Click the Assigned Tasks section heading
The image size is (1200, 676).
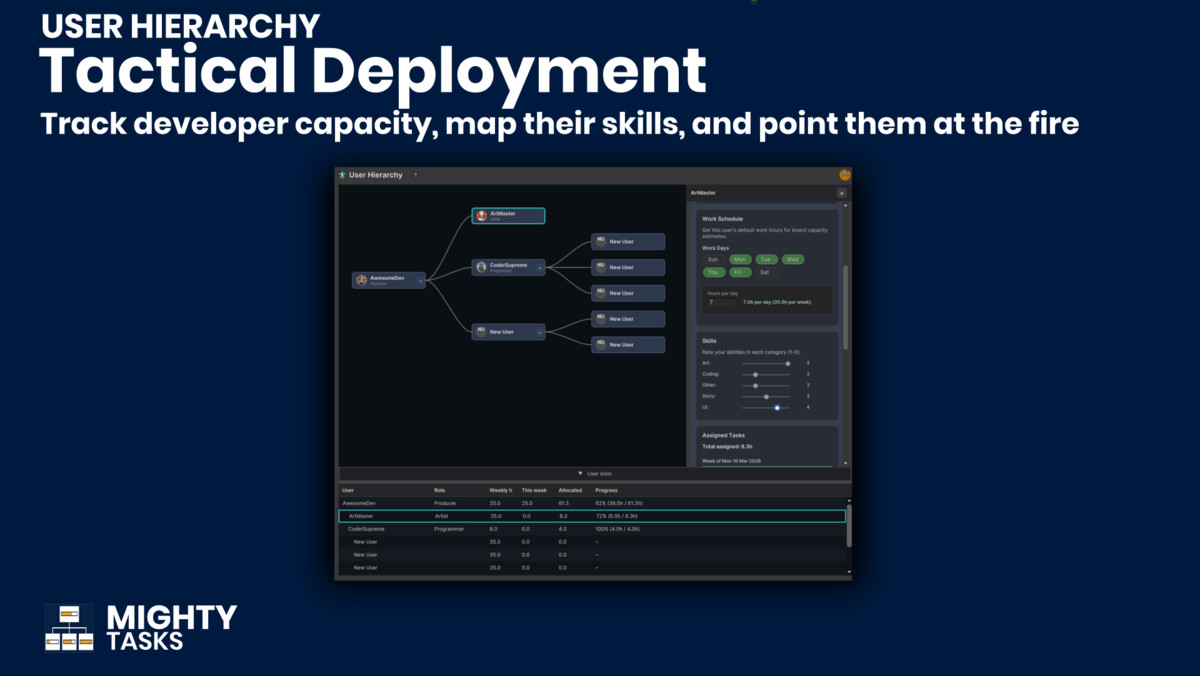pyautogui.click(x=723, y=435)
